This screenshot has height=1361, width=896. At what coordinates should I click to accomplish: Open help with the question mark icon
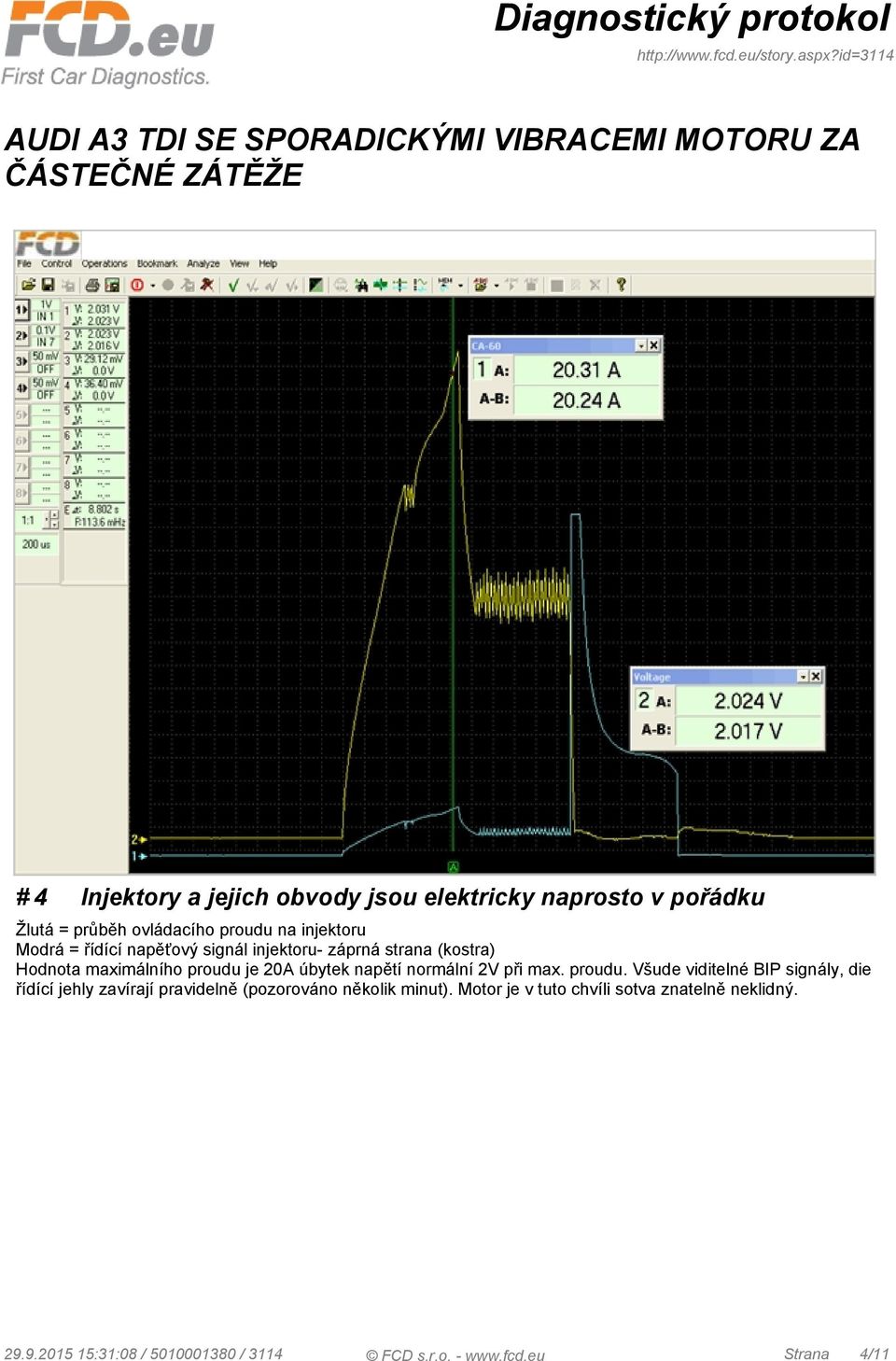[x=620, y=285]
